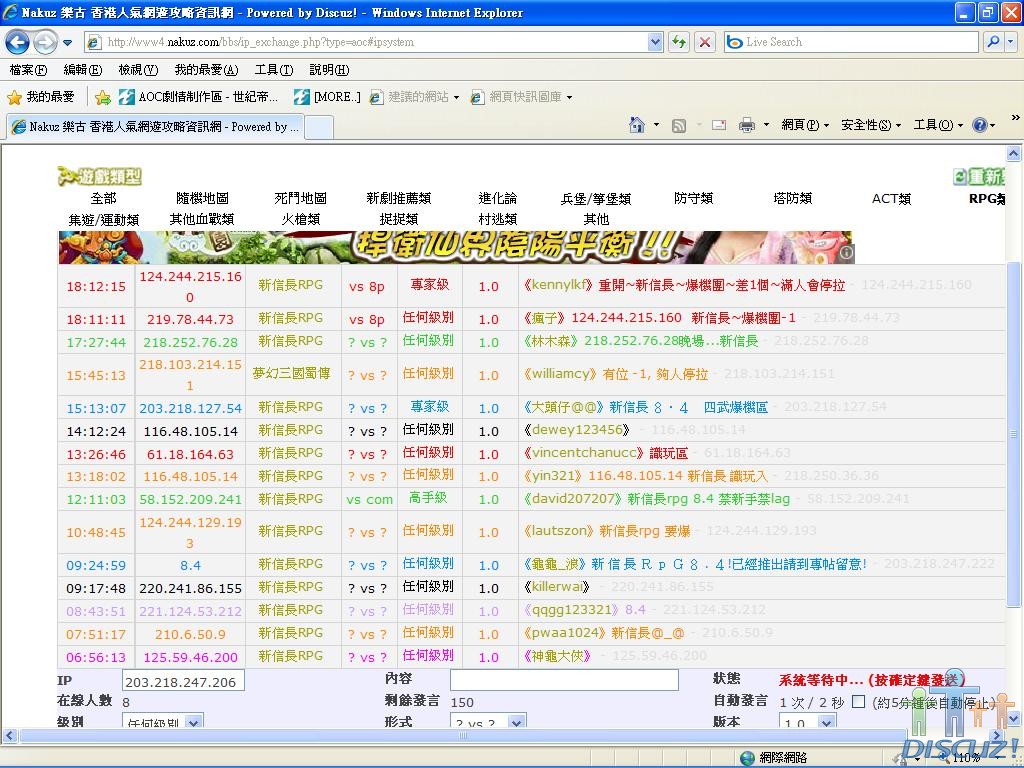Select the 火槍類 game type link

pos(300,219)
